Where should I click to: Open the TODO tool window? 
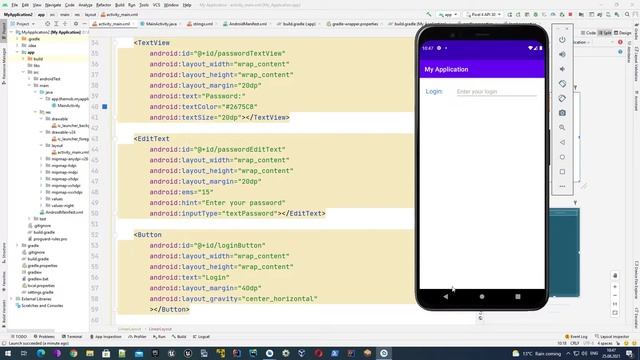(19, 337)
